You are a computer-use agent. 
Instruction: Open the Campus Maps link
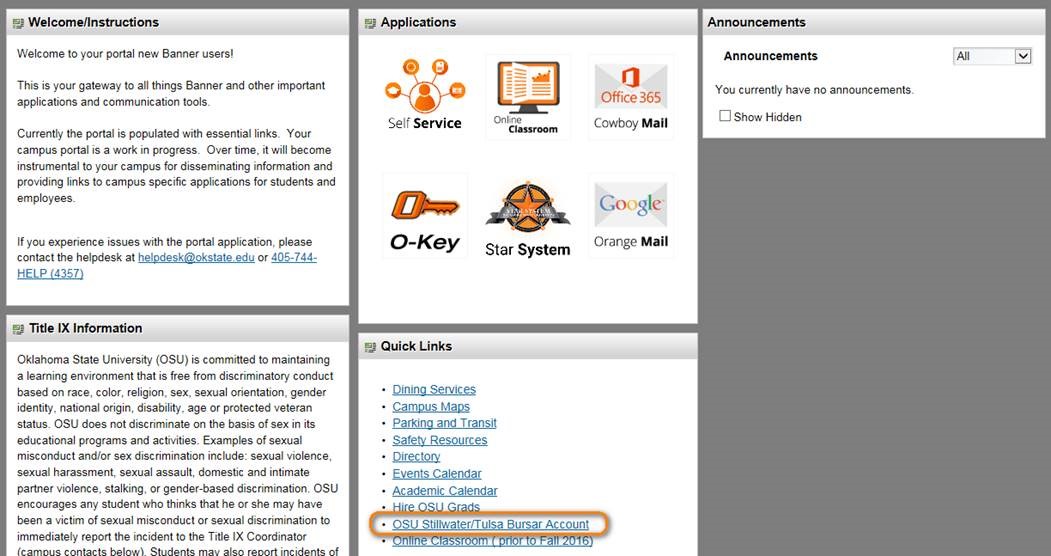pos(431,407)
